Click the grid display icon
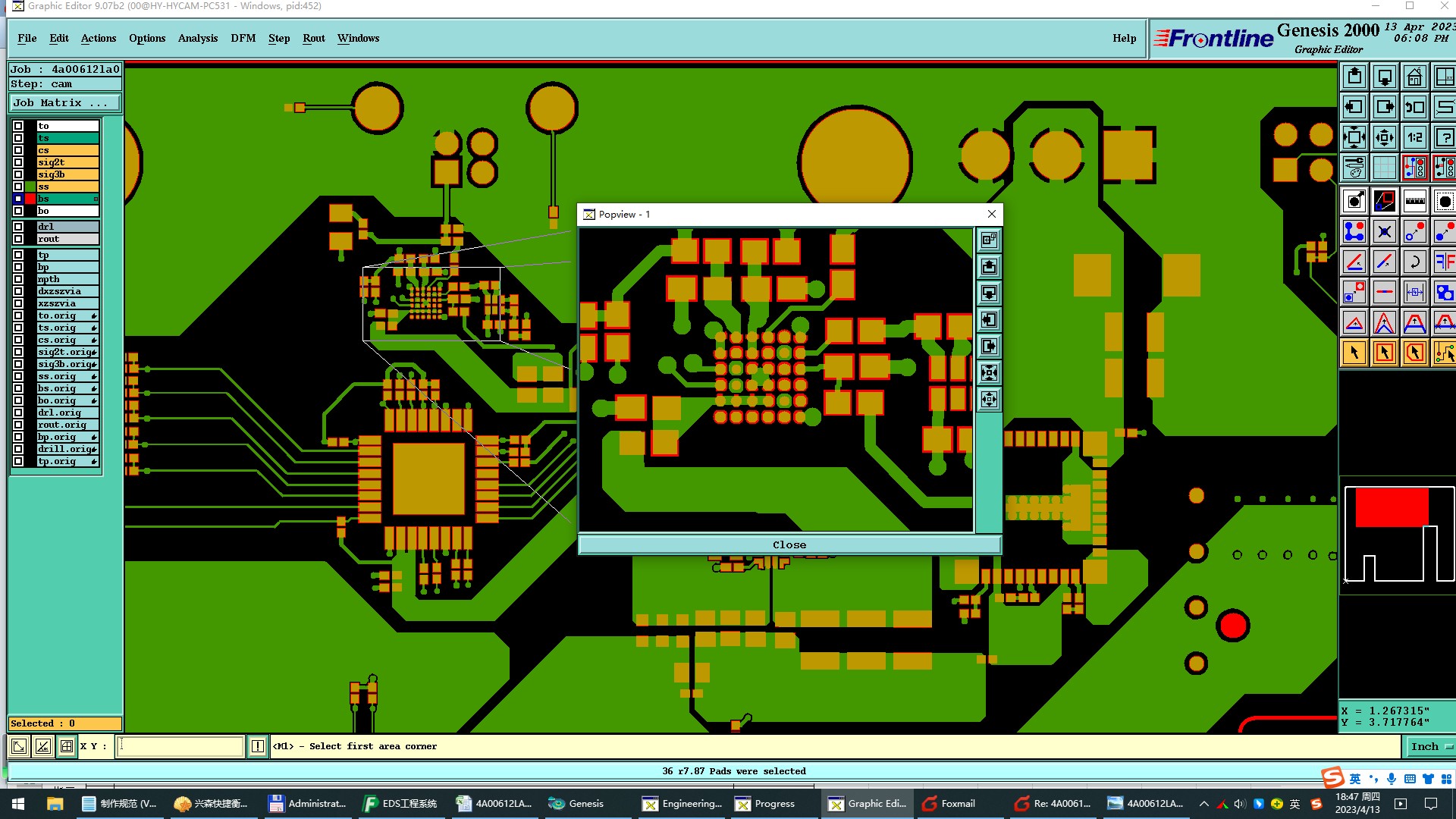This screenshot has width=1456, height=819. click(x=1384, y=168)
